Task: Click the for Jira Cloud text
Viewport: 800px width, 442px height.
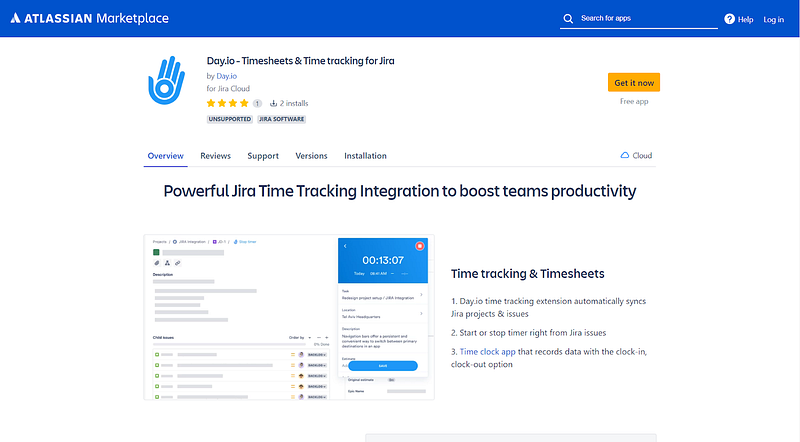Action: tap(228, 89)
